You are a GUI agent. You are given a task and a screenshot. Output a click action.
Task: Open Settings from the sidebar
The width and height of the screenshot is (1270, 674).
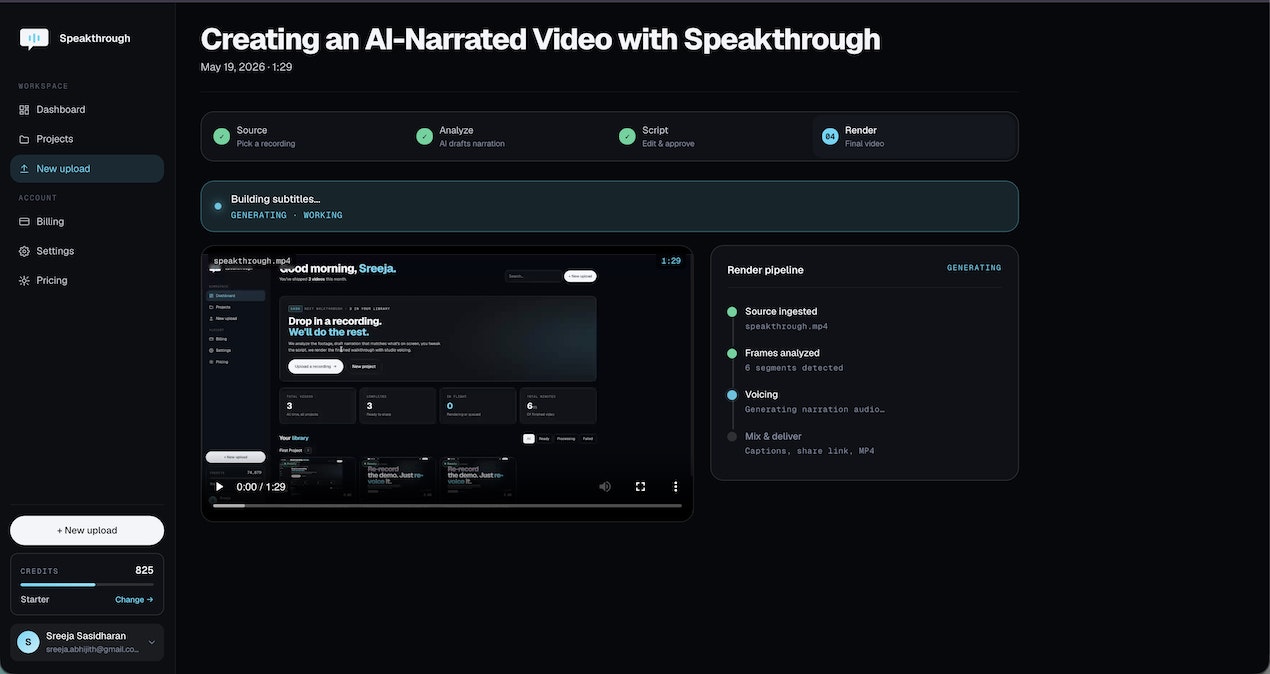coord(87,251)
